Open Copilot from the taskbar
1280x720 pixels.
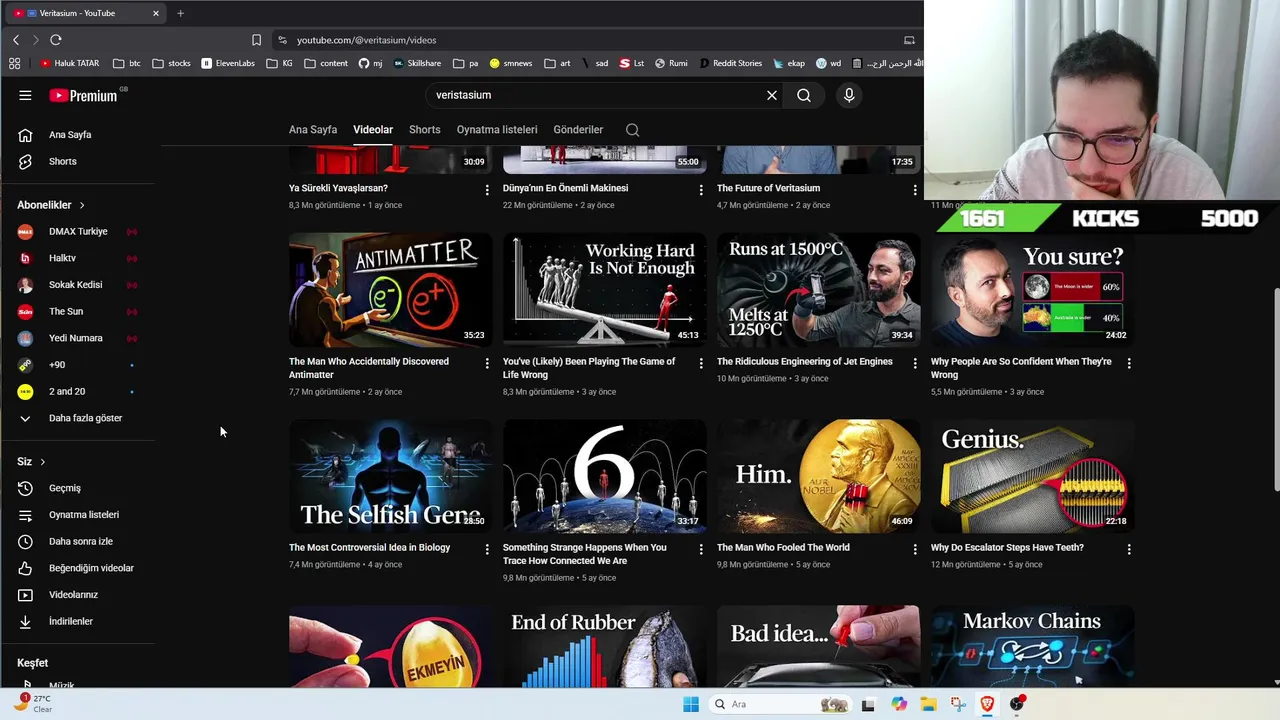pos(899,704)
